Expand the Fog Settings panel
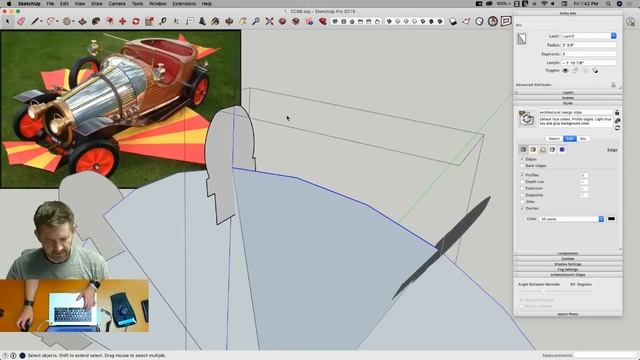The height and width of the screenshot is (360, 640). [568, 269]
